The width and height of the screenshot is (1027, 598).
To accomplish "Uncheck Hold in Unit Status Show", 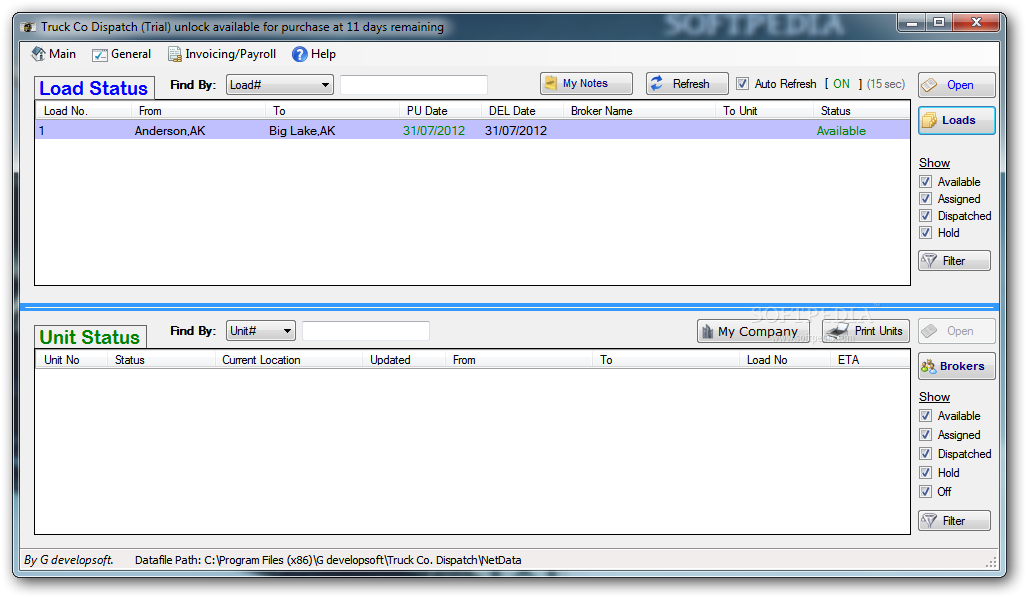I will pyautogui.click(x=925, y=473).
